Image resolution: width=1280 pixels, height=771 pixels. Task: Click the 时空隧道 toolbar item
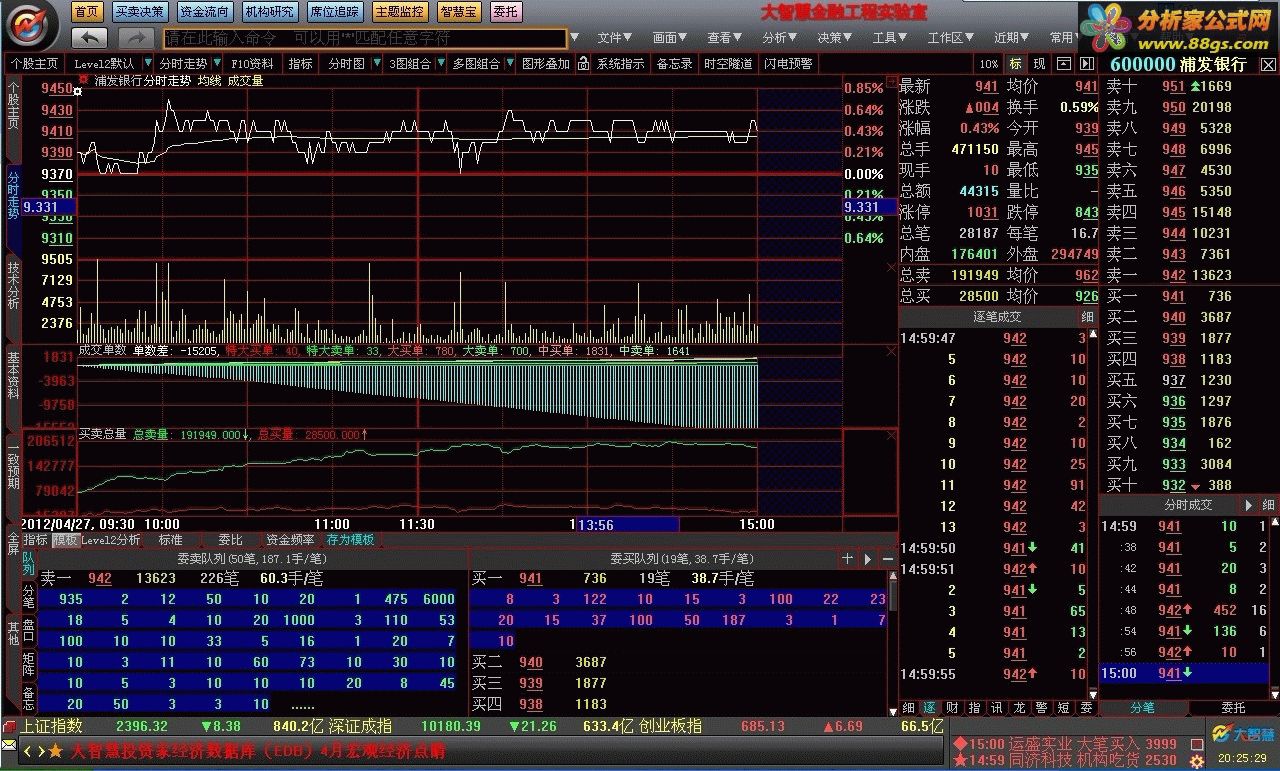pyautogui.click(x=728, y=63)
